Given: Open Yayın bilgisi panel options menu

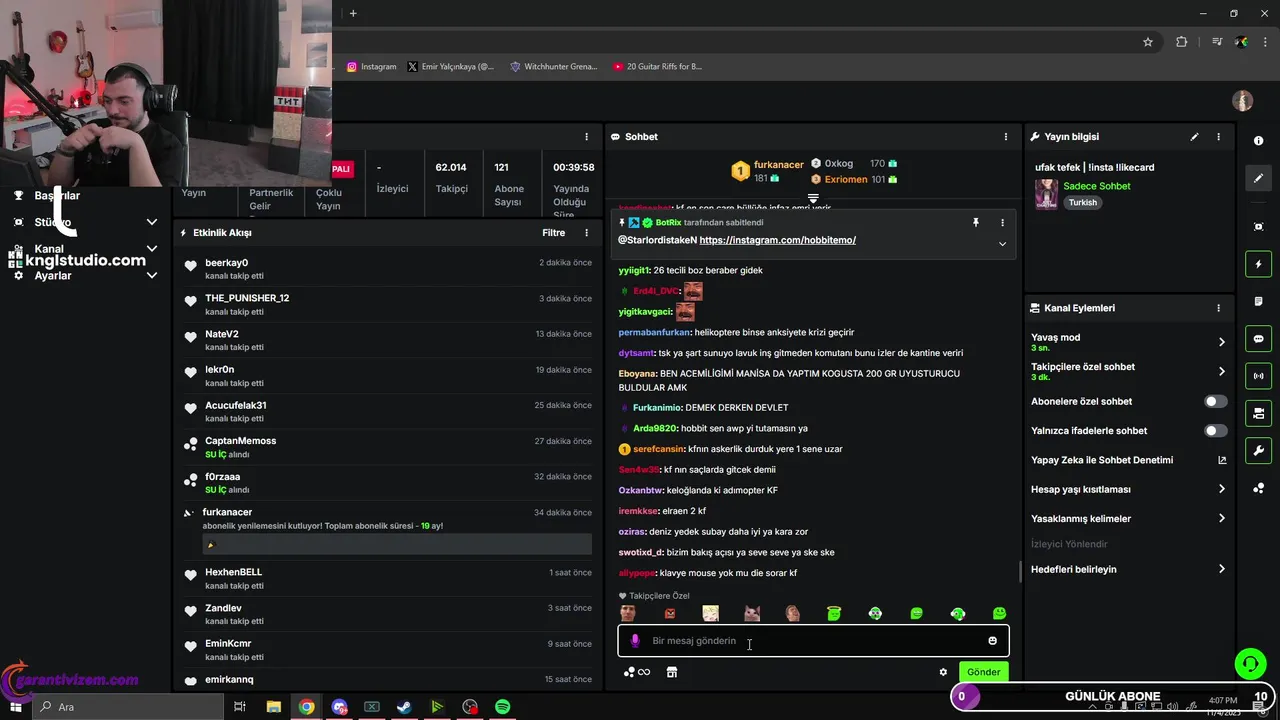Looking at the screenshot, I should coord(1218,137).
